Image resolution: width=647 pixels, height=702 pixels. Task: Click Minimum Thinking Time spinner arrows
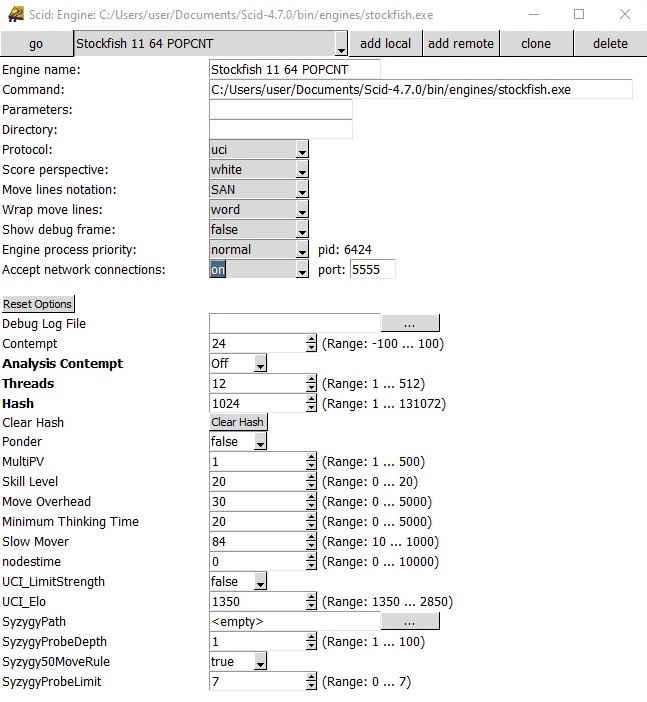pyautogui.click(x=311, y=522)
